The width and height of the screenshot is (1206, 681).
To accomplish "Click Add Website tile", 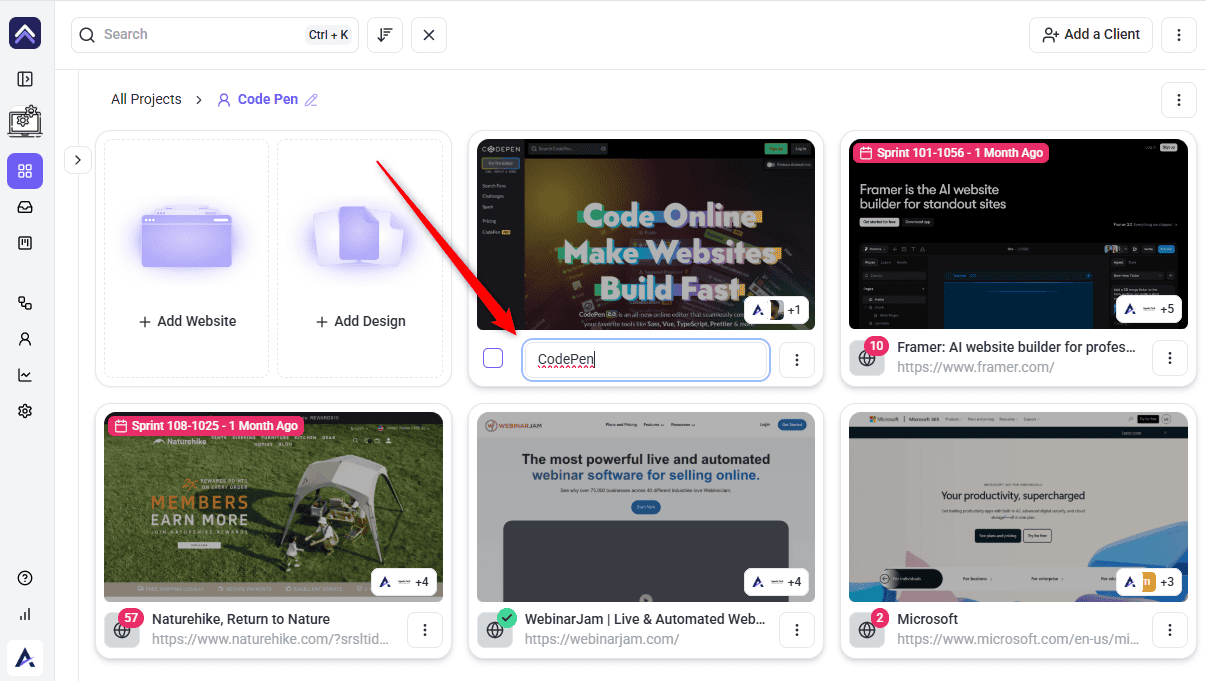I will [x=187, y=258].
